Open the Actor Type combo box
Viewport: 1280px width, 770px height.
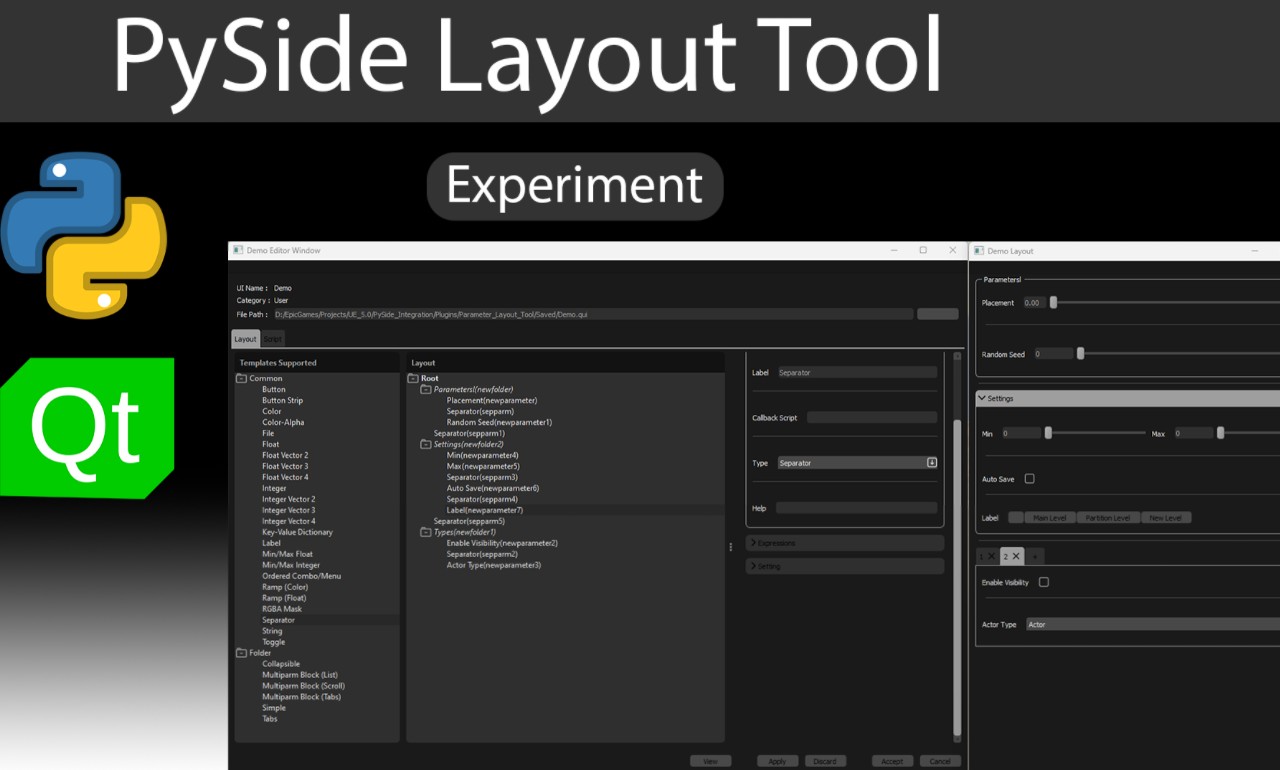(1150, 624)
